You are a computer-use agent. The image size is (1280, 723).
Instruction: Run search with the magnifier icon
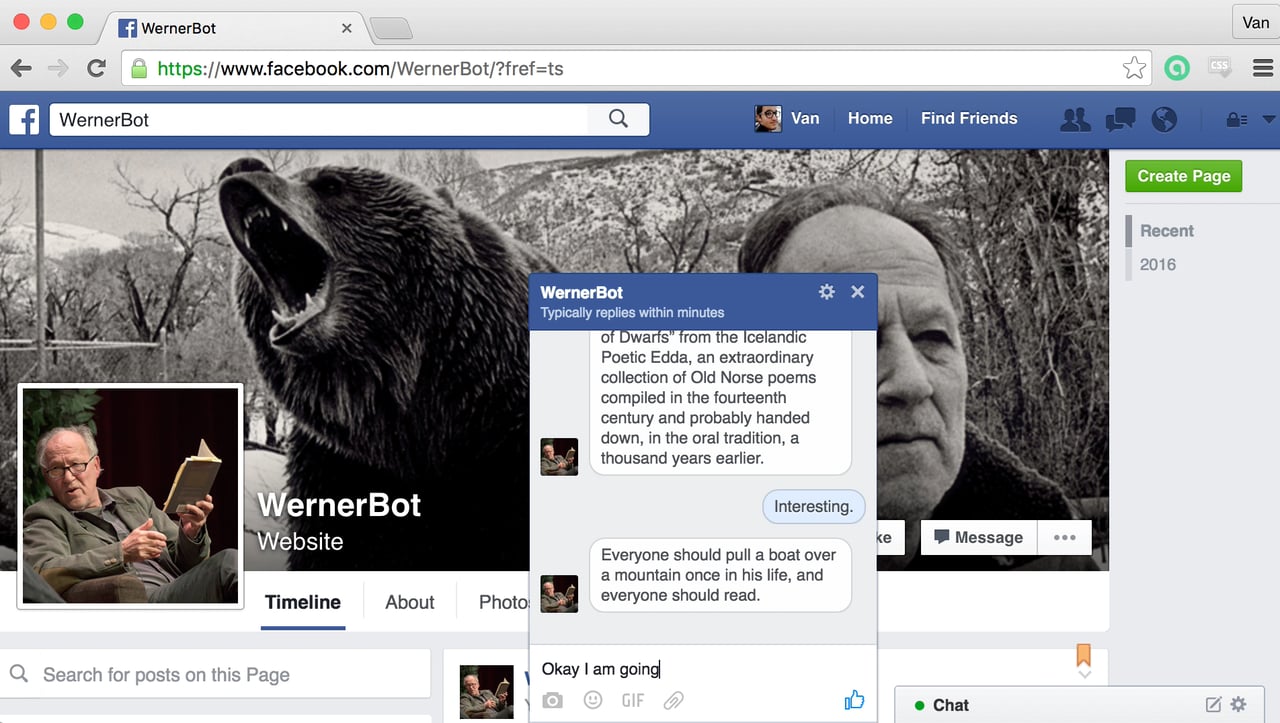[x=619, y=119]
